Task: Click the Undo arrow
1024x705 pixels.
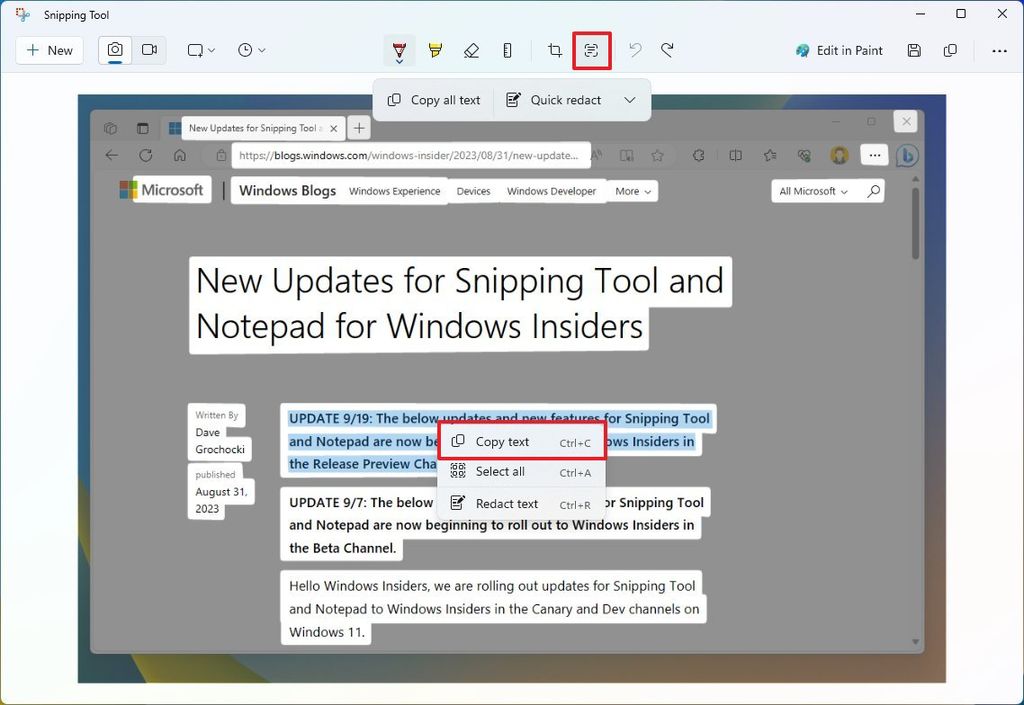Action: pyautogui.click(x=635, y=50)
